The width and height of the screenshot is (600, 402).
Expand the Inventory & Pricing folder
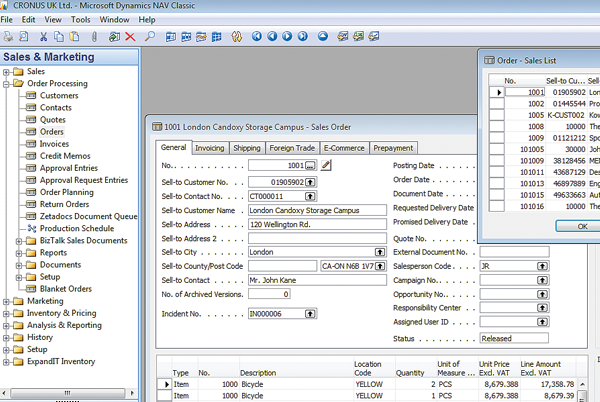point(7,313)
